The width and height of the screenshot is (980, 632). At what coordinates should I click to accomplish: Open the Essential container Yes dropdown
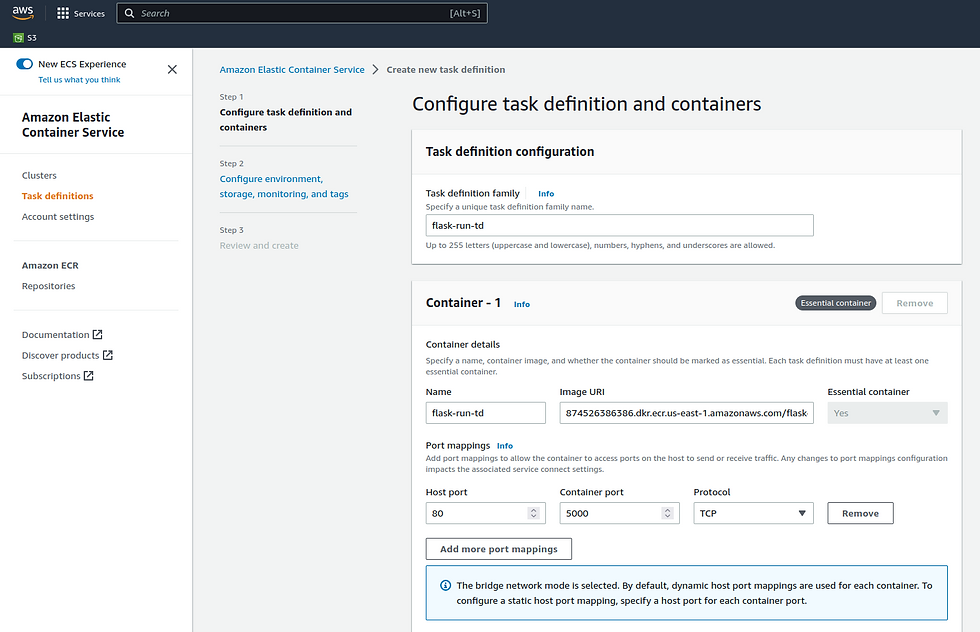pos(887,413)
